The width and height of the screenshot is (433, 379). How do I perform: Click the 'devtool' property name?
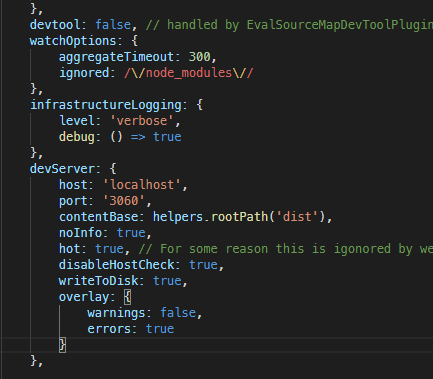[x=55, y=25]
